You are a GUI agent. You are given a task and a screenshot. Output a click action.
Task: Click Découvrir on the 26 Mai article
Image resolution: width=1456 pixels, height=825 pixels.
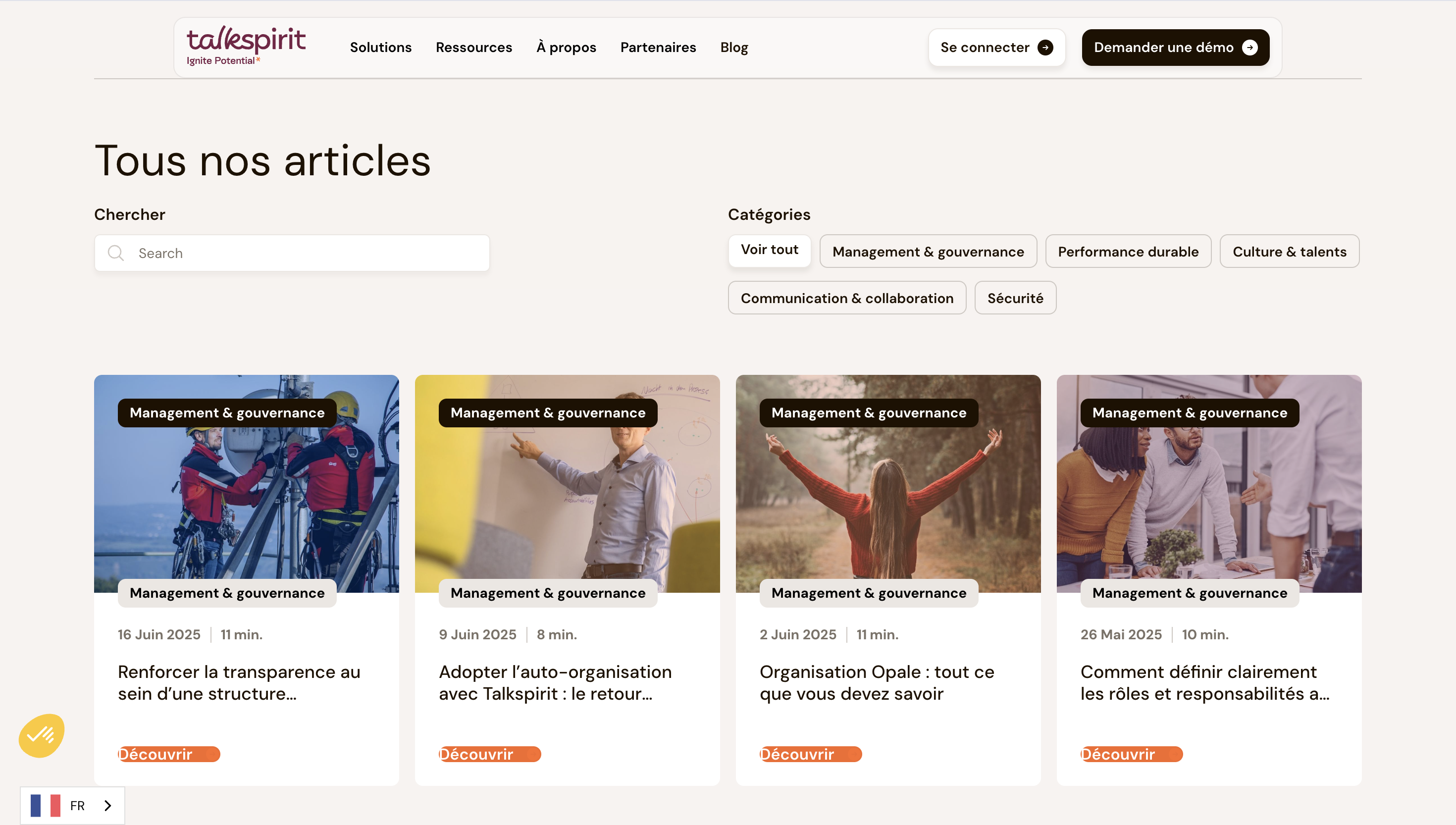(x=1132, y=754)
